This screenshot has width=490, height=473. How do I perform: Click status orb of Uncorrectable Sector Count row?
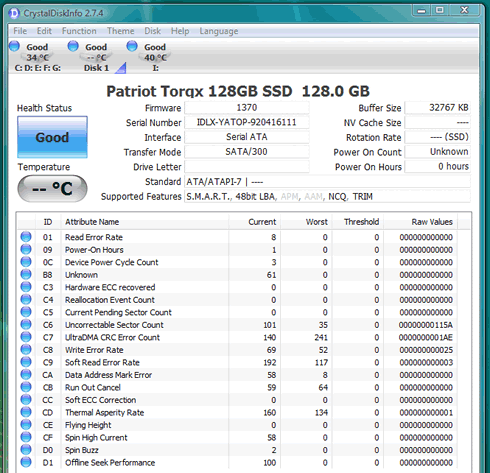(x=26, y=324)
